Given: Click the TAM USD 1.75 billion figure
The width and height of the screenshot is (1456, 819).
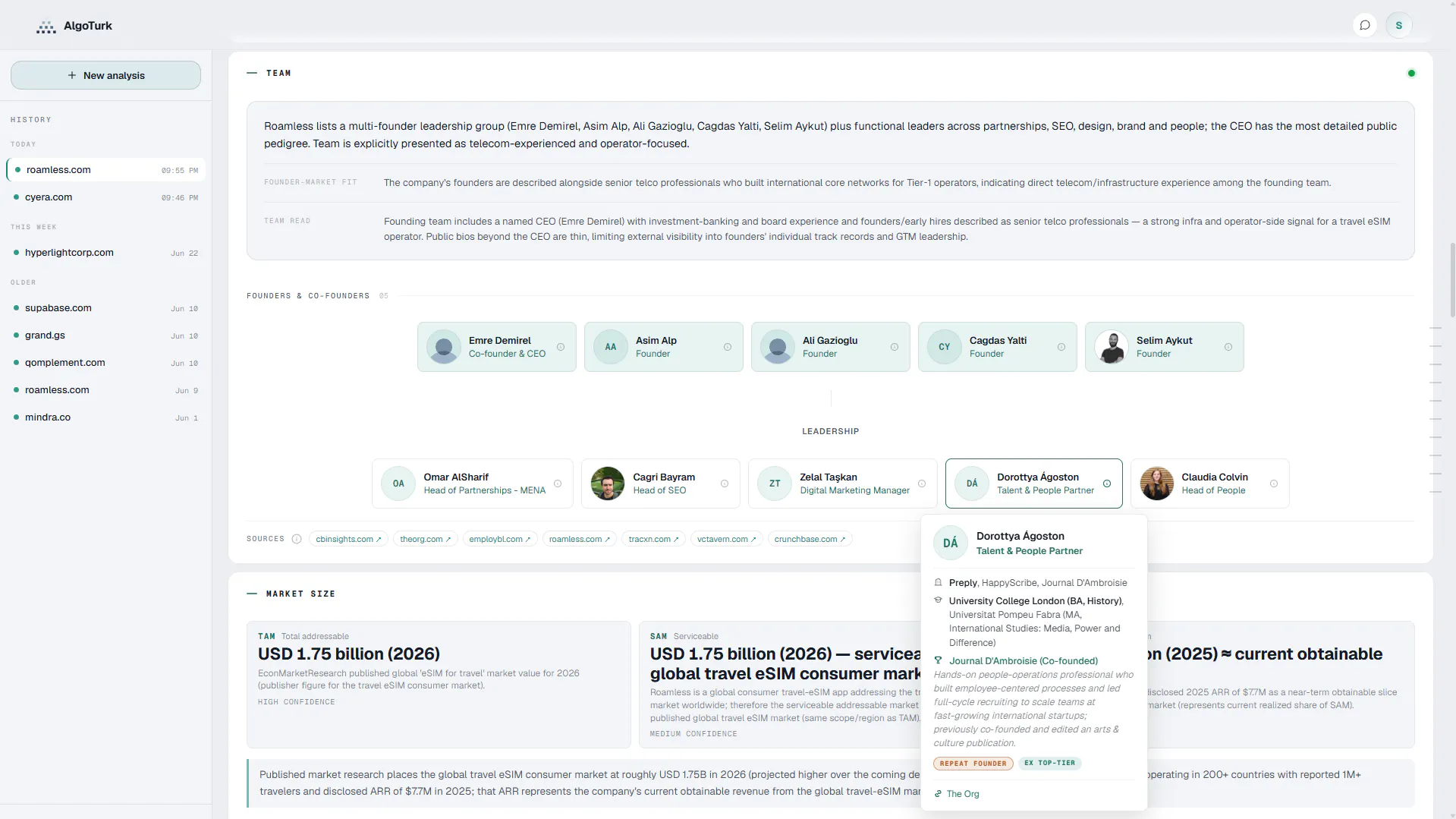Looking at the screenshot, I should [x=349, y=654].
